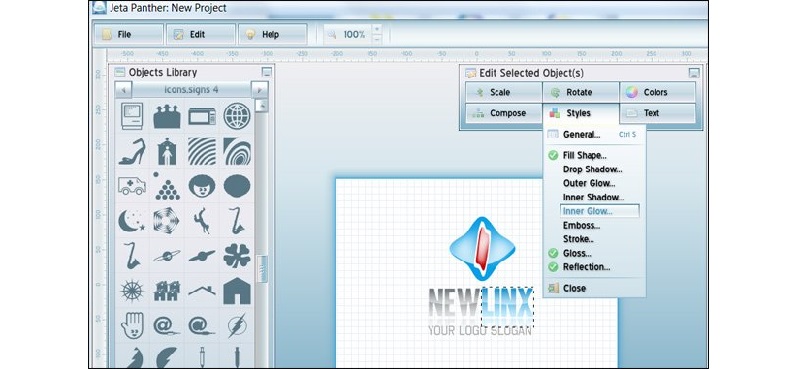
Task: Select the open hand face icon
Action: [132, 326]
